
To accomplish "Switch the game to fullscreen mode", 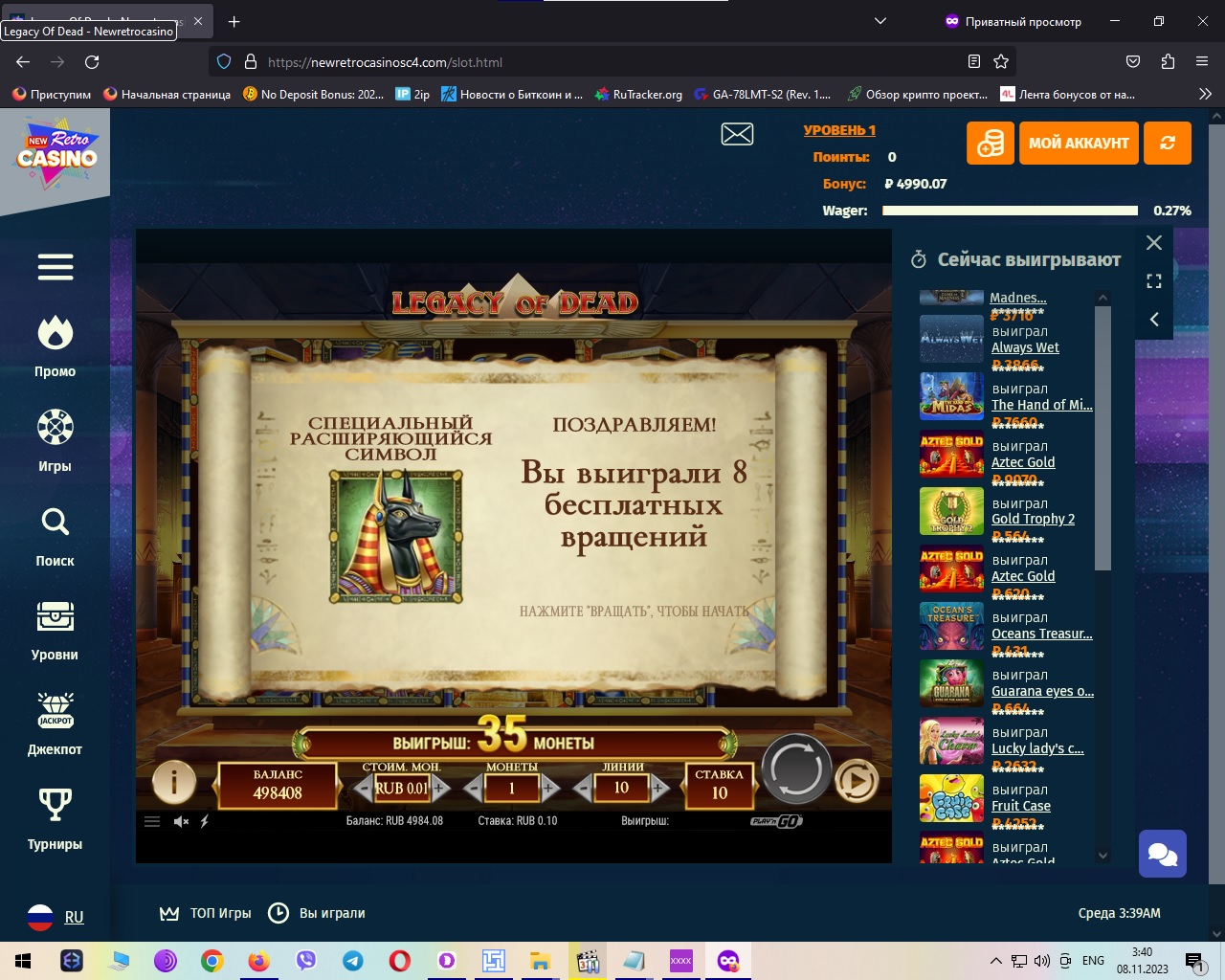I will pyautogui.click(x=1154, y=281).
